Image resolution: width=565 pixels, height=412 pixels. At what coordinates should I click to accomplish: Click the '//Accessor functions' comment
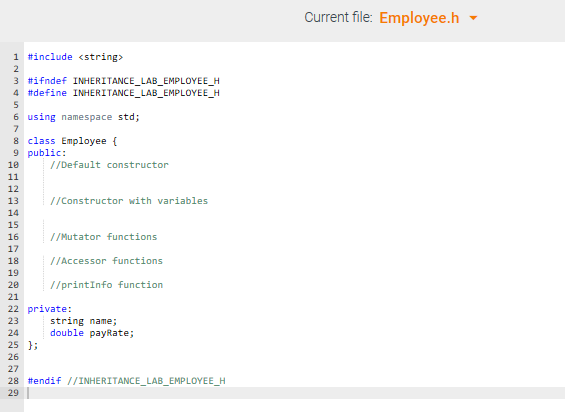pos(107,261)
